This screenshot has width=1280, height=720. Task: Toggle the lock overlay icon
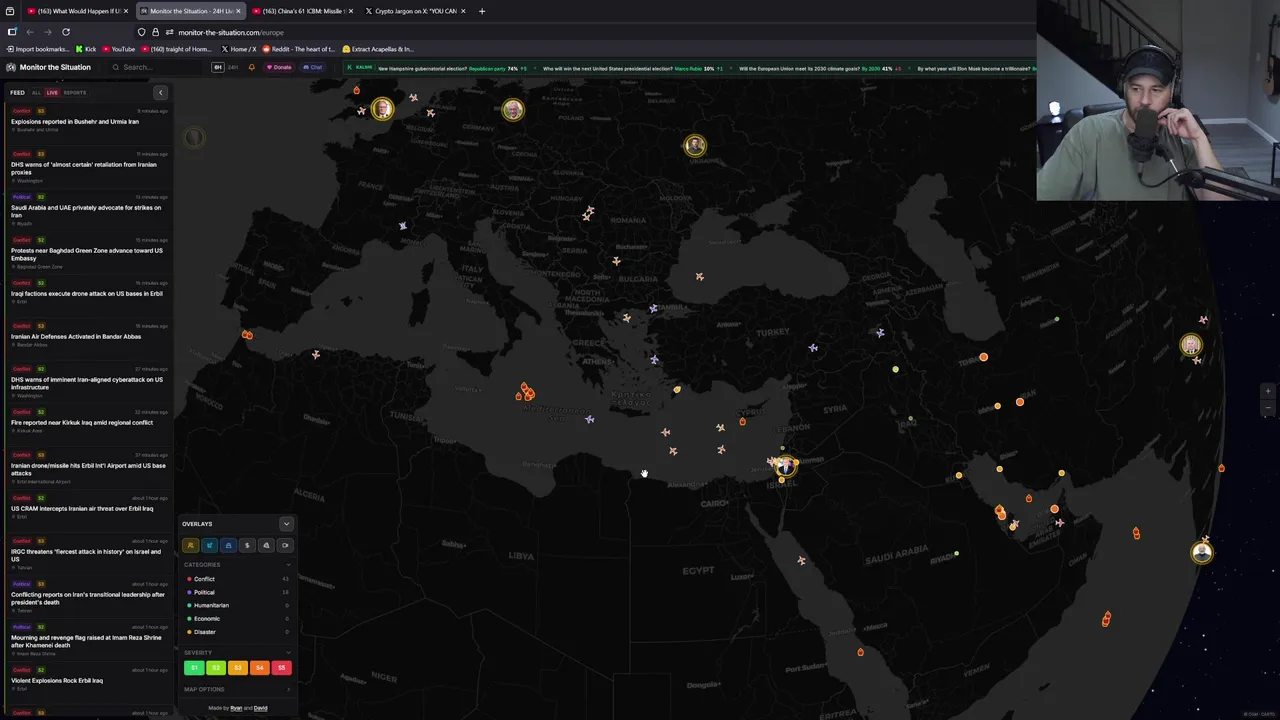[x=228, y=545]
